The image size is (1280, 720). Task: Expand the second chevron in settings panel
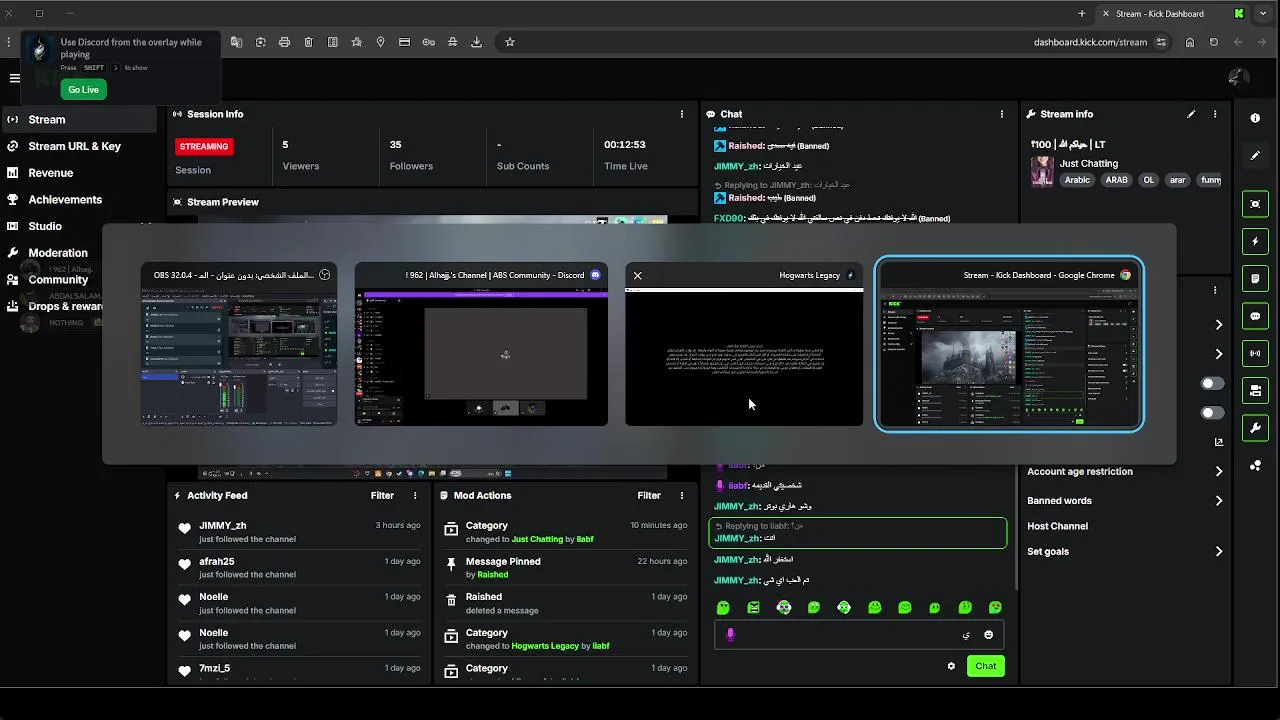[1218, 354]
